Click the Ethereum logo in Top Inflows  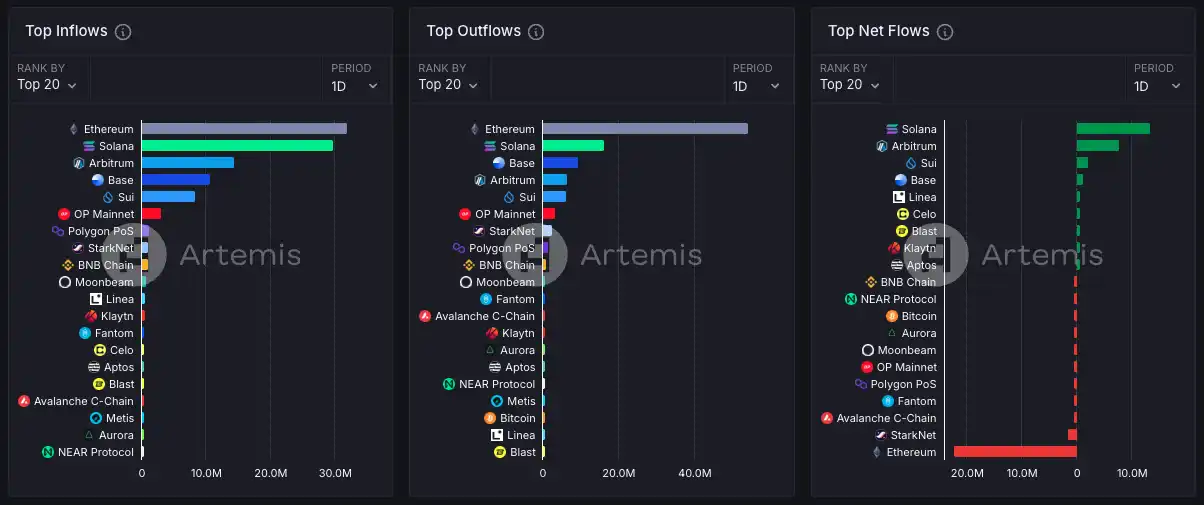[x=73, y=129]
